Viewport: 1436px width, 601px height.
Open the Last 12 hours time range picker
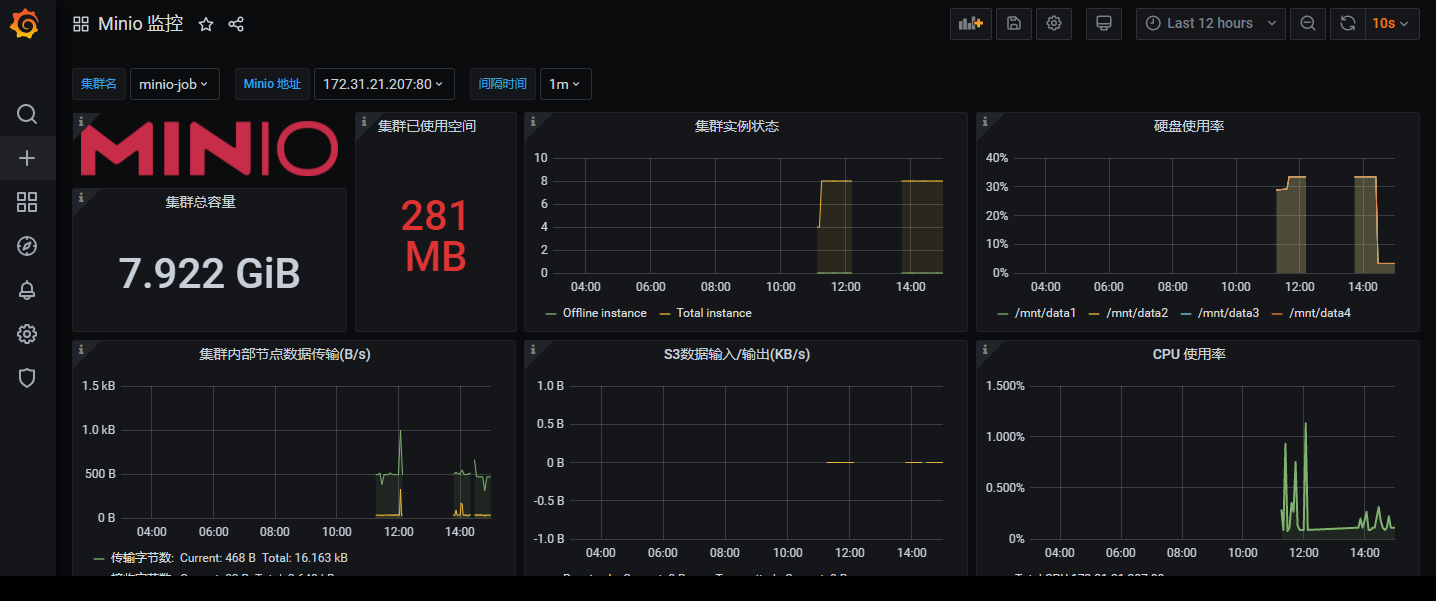1210,23
